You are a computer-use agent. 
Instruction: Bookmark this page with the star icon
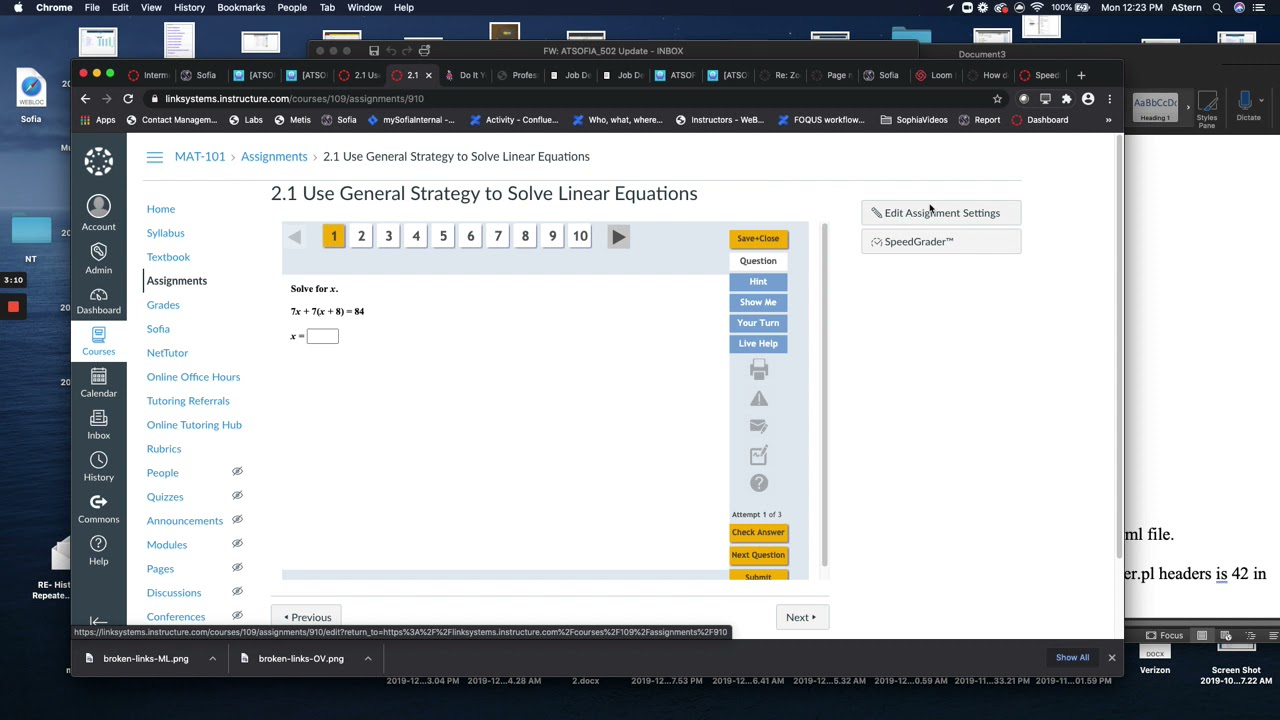tap(997, 99)
